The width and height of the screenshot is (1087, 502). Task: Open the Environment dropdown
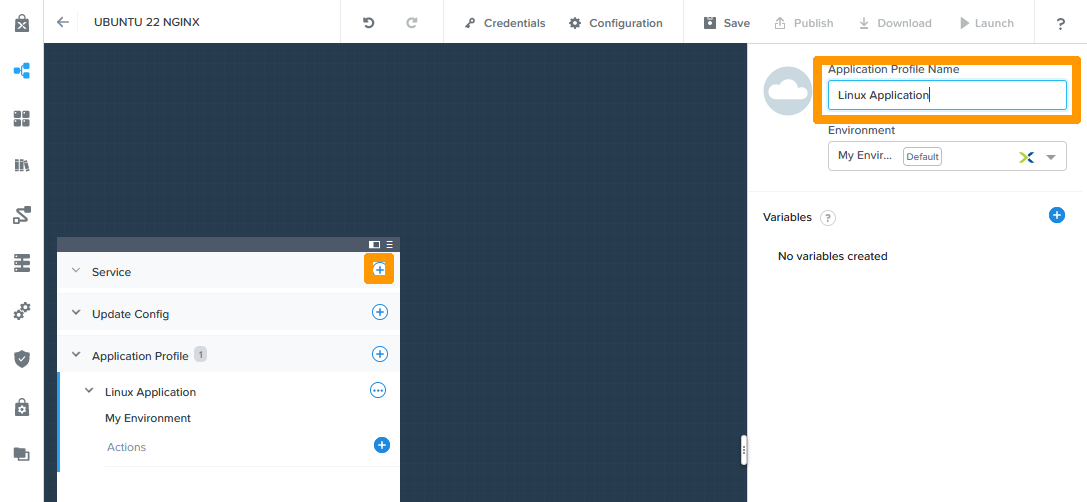[1050, 157]
